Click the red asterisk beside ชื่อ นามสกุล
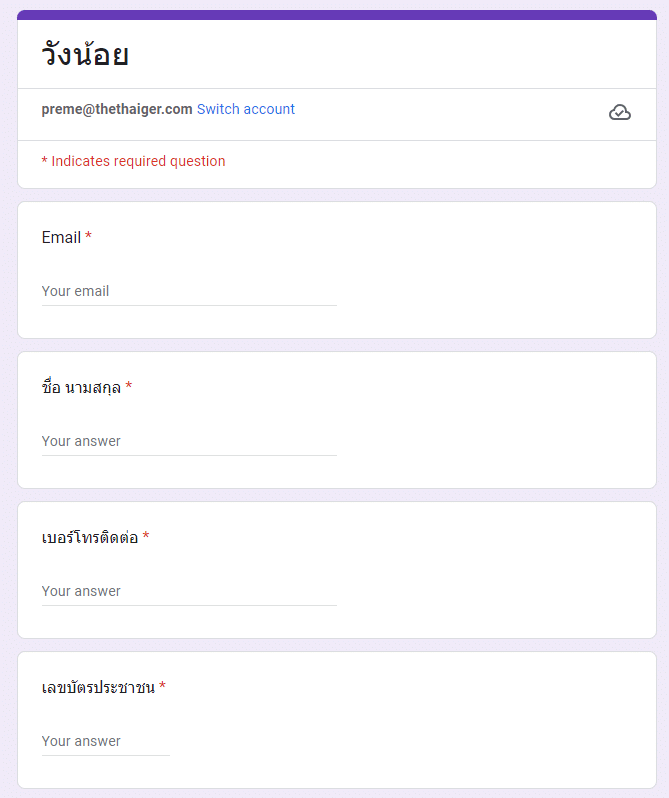Viewport: 669px width, 798px height. pos(129,387)
